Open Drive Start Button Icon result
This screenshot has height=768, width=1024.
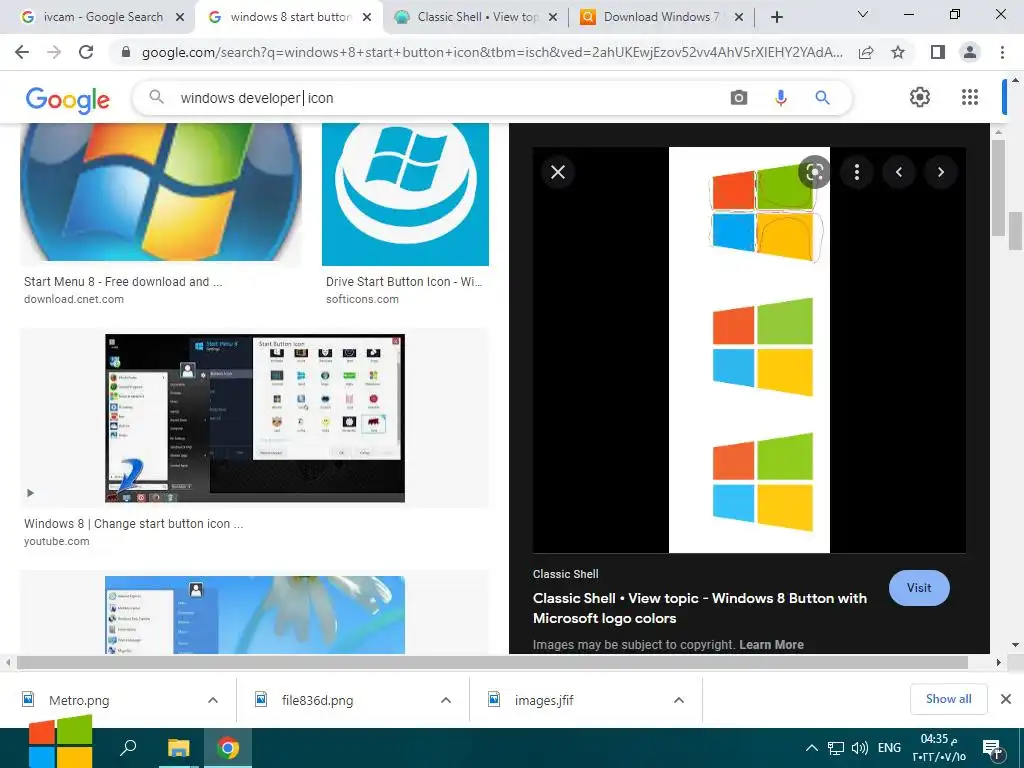[404, 282]
